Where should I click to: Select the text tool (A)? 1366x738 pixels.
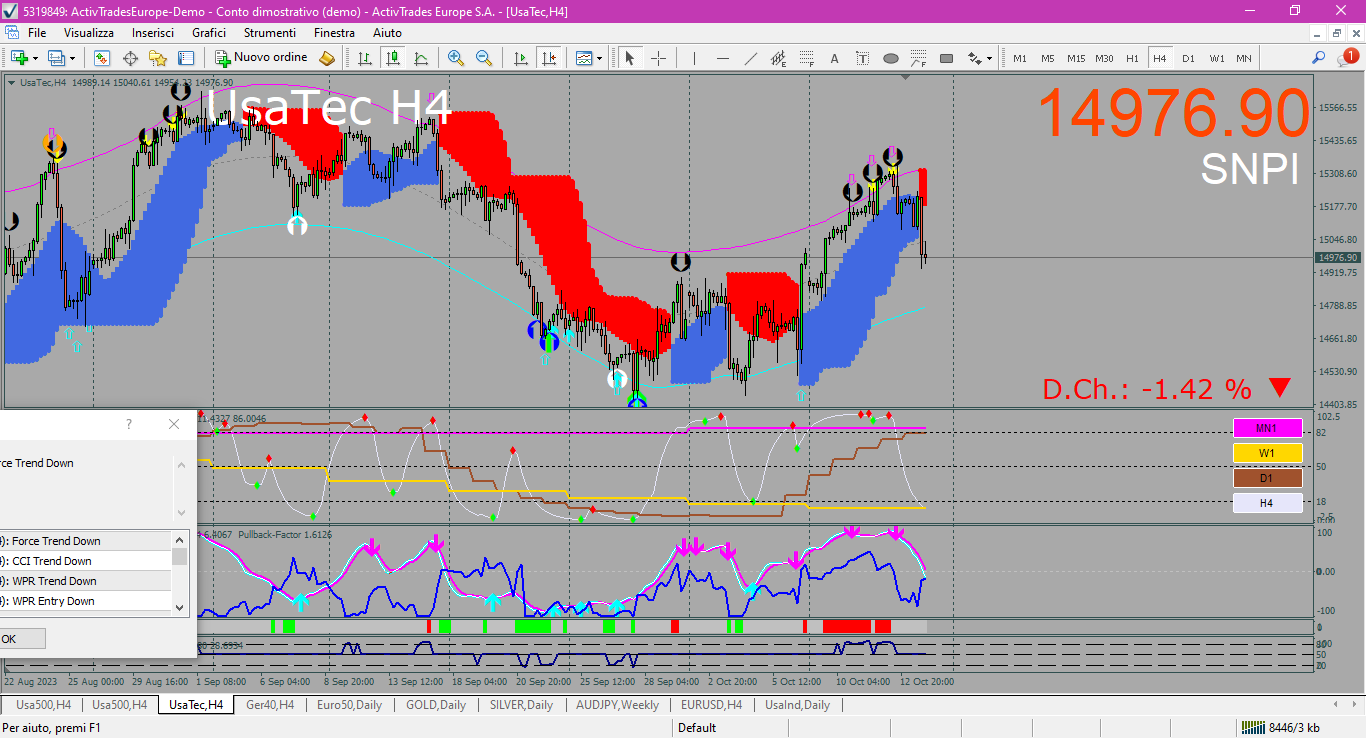click(834, 58)
